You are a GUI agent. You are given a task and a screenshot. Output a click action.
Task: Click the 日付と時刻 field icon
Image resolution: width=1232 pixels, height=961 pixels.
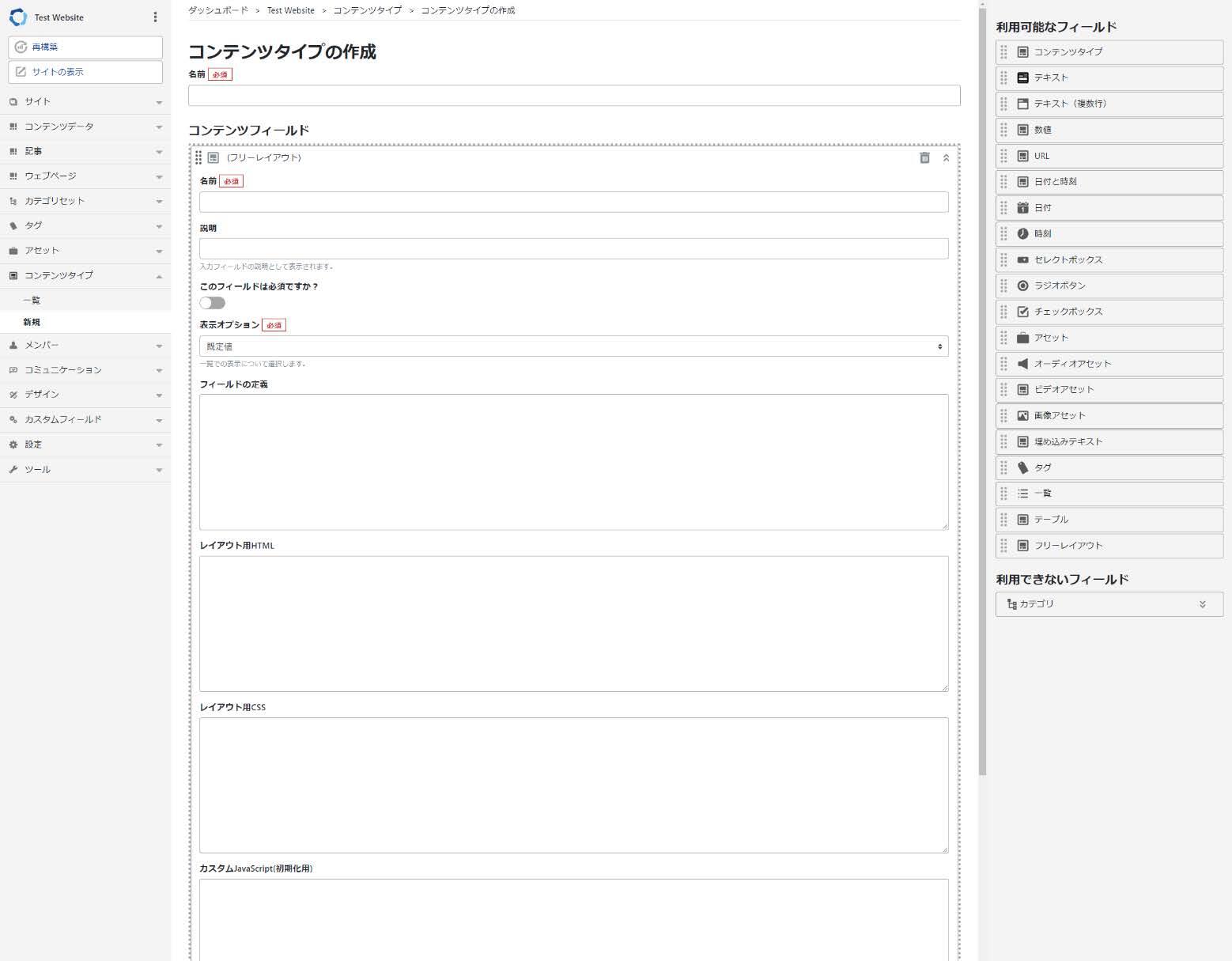tap(1022, 182)
